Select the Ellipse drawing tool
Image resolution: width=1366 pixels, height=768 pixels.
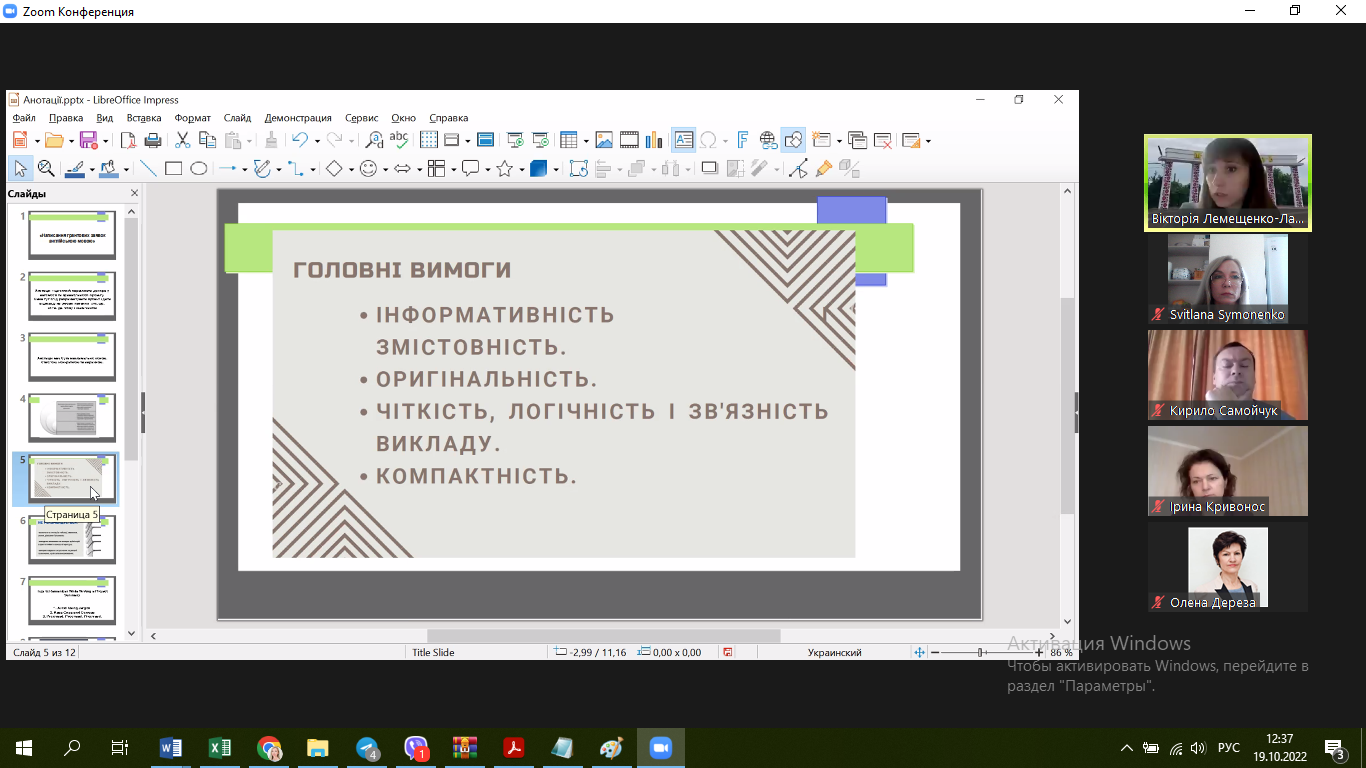click(x=199, y=169)
